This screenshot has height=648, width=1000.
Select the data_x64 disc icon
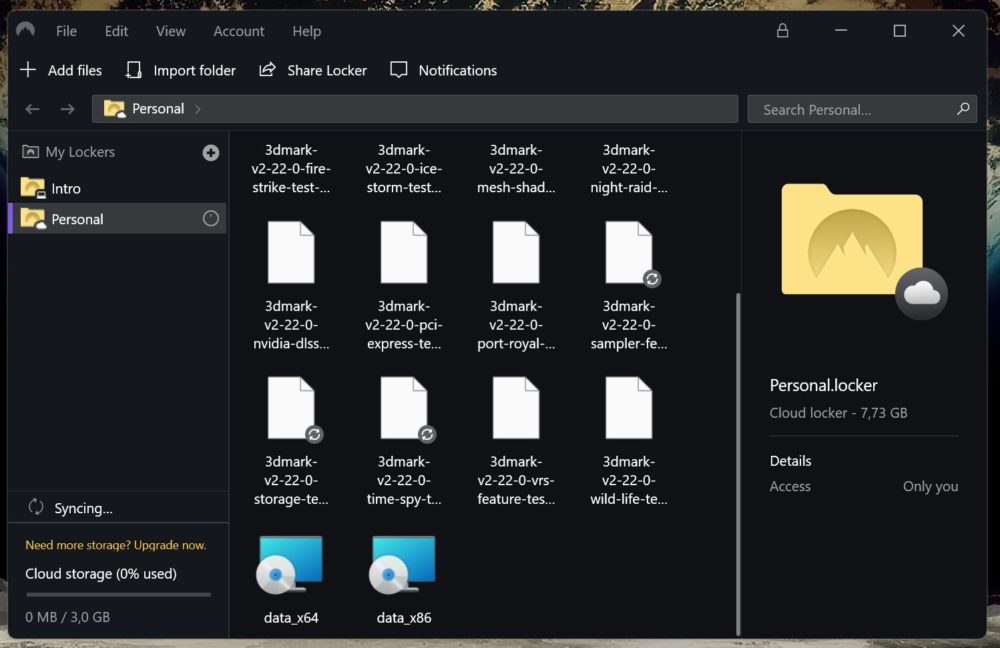tap(290, 565)
